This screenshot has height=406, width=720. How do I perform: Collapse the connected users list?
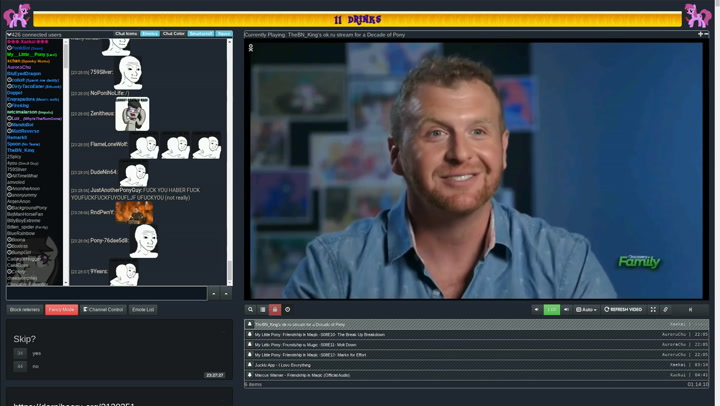point(9,34)
